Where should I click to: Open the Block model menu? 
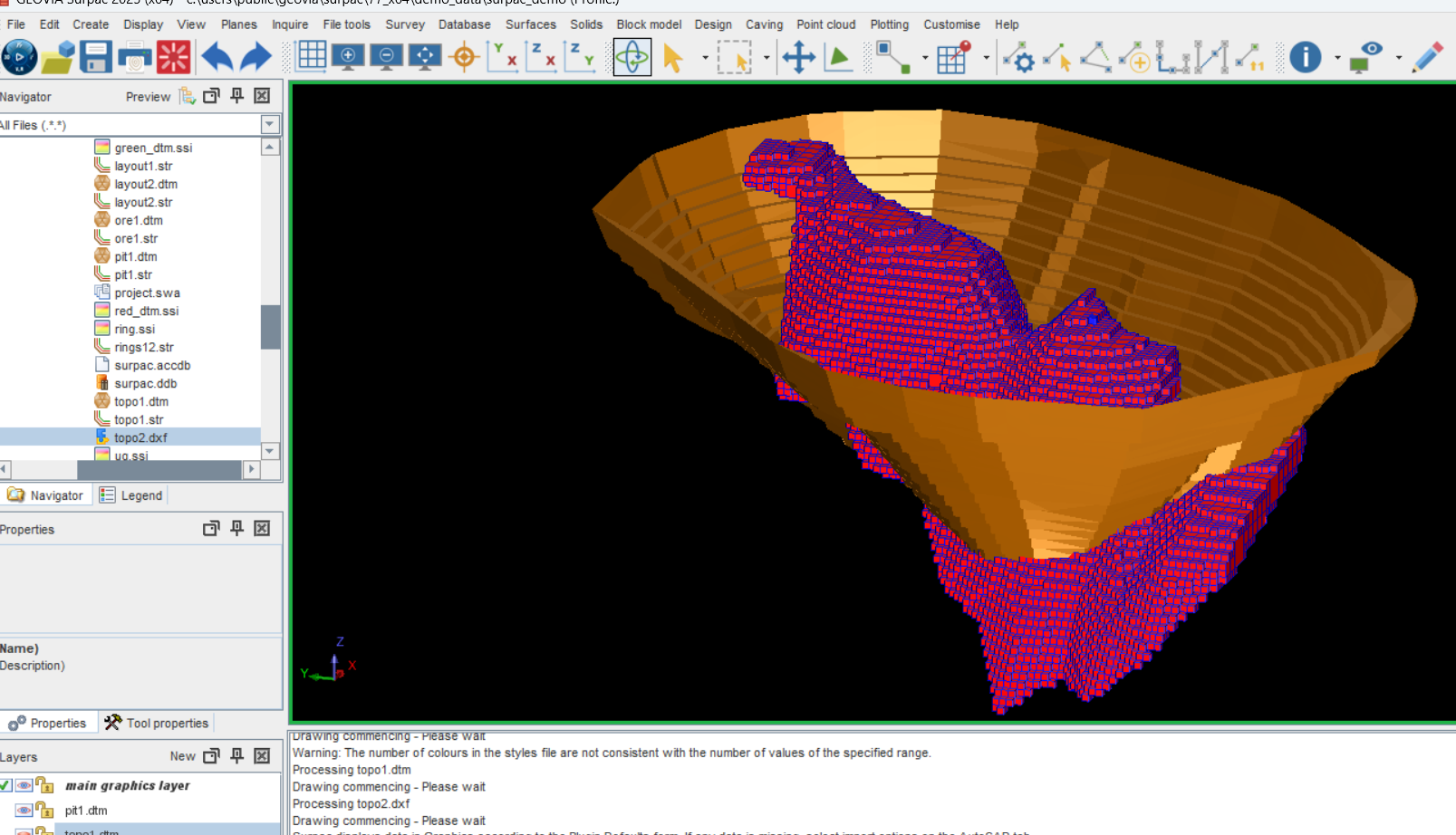point(649,24)
